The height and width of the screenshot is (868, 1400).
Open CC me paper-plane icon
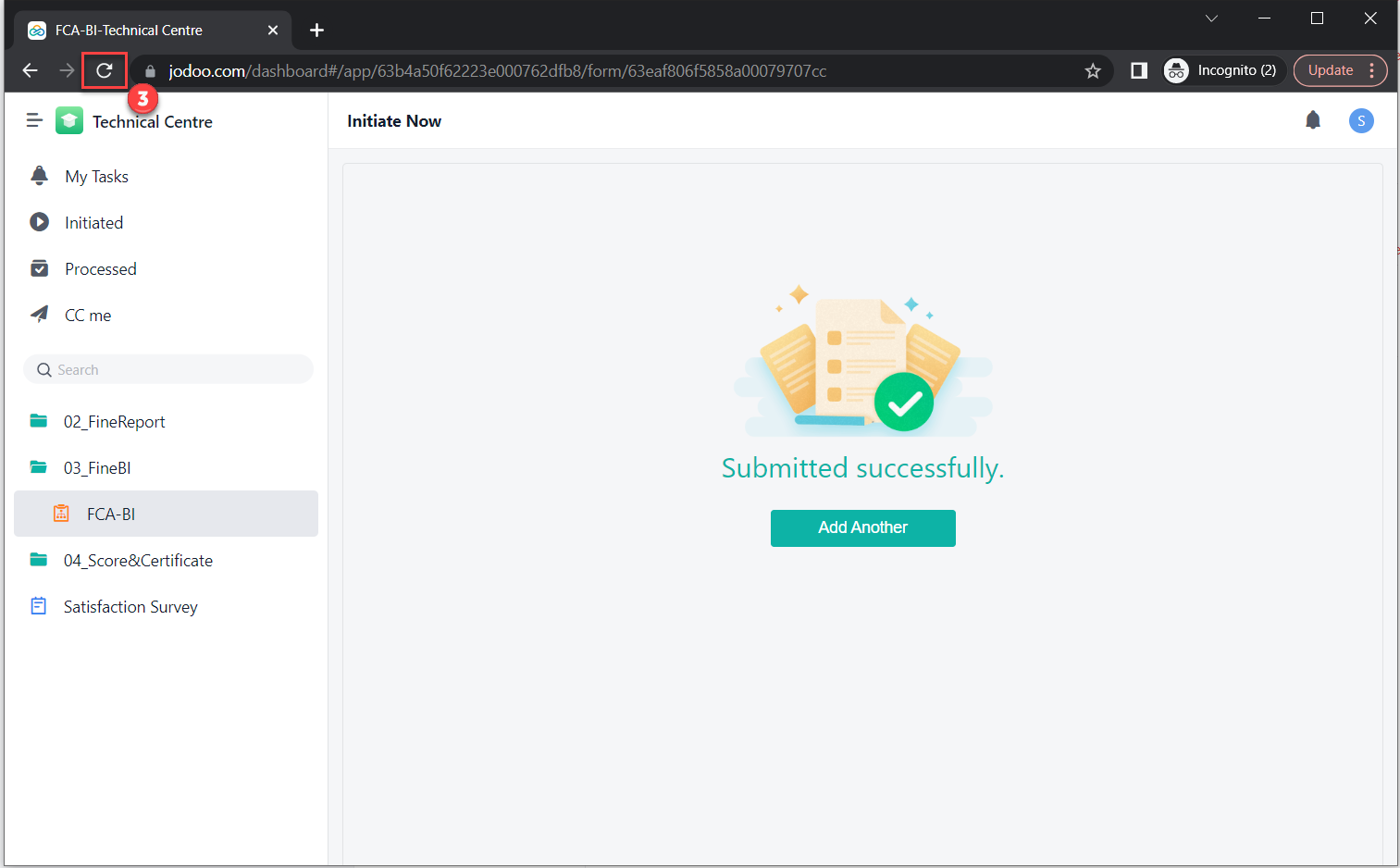click(40, 314)
